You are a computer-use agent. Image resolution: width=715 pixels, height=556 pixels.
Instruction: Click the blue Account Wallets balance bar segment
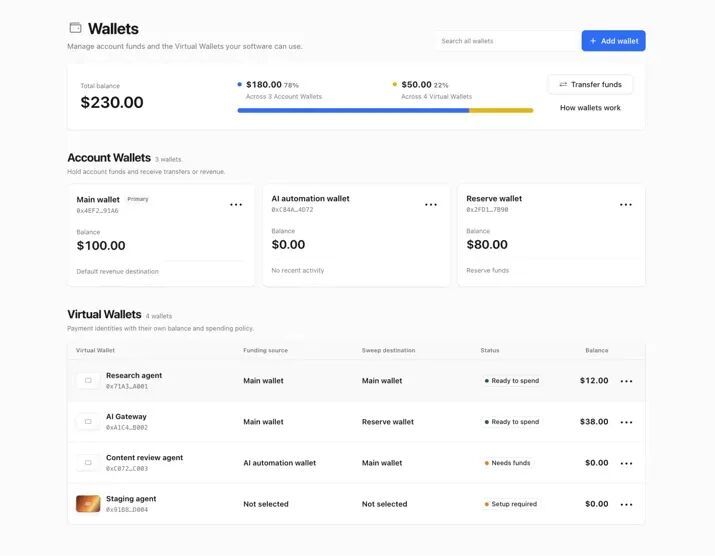point(353,110)
